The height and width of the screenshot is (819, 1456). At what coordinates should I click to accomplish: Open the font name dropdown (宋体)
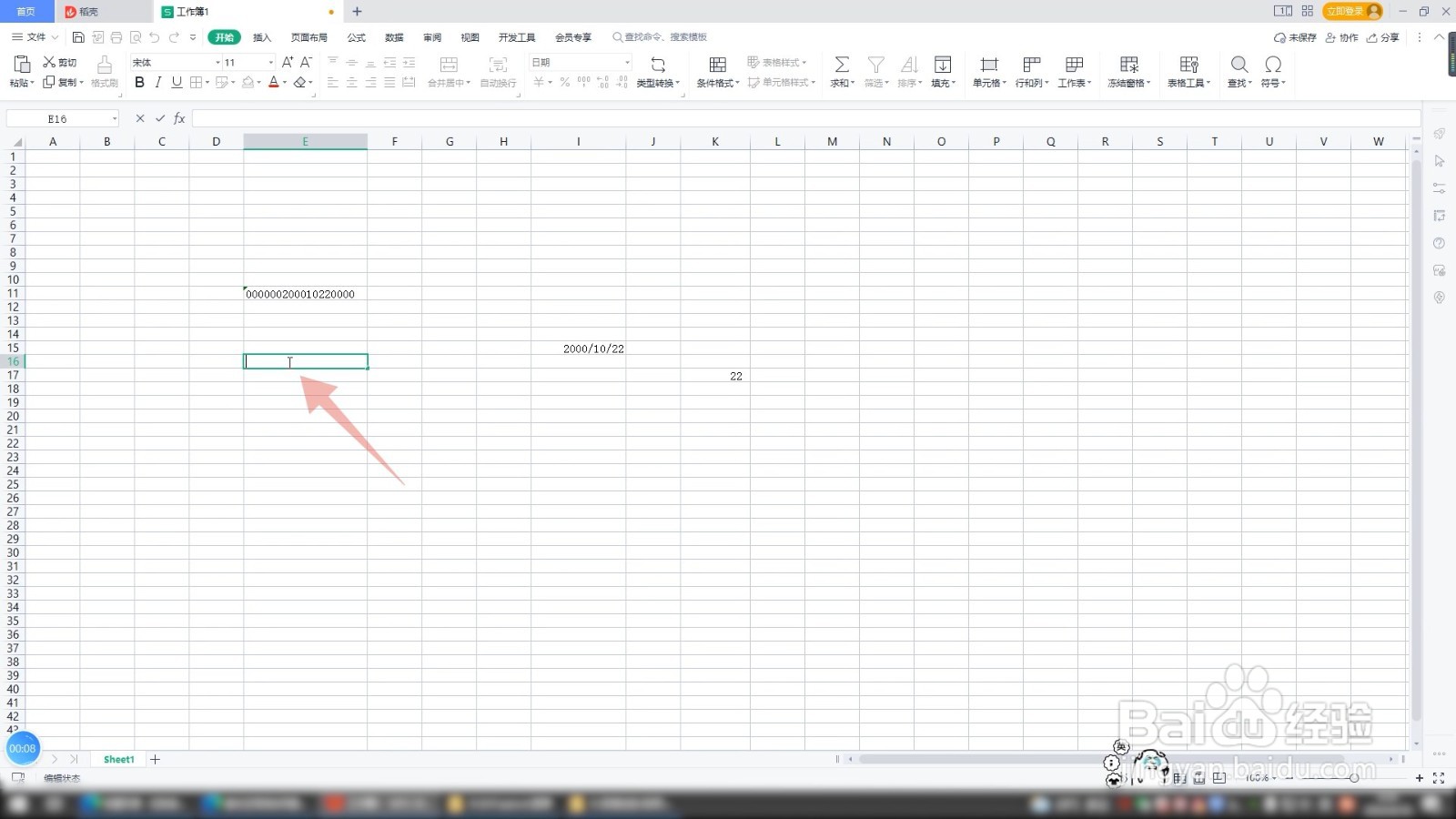click(x=218, y=62)
